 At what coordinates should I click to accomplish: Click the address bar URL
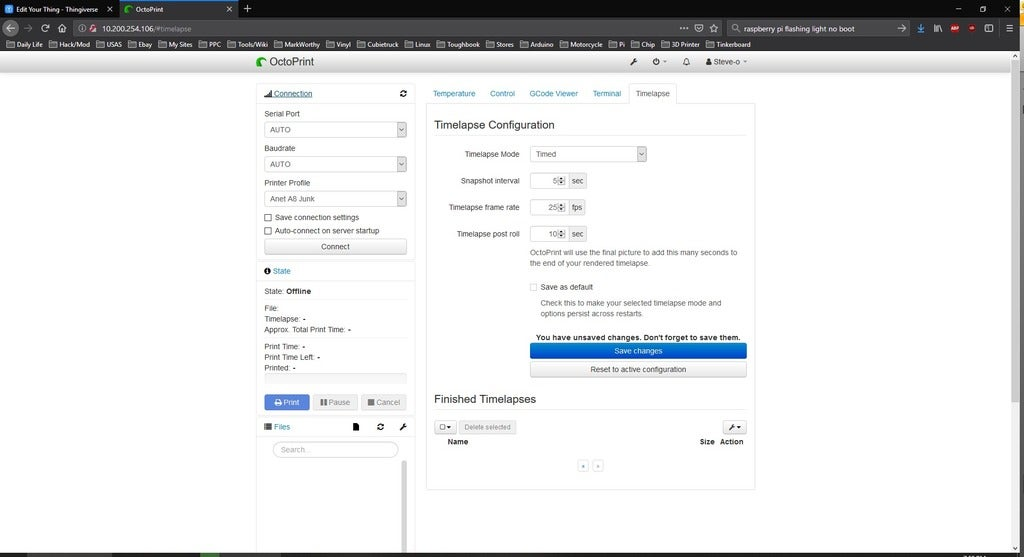(x=147, y=29)
